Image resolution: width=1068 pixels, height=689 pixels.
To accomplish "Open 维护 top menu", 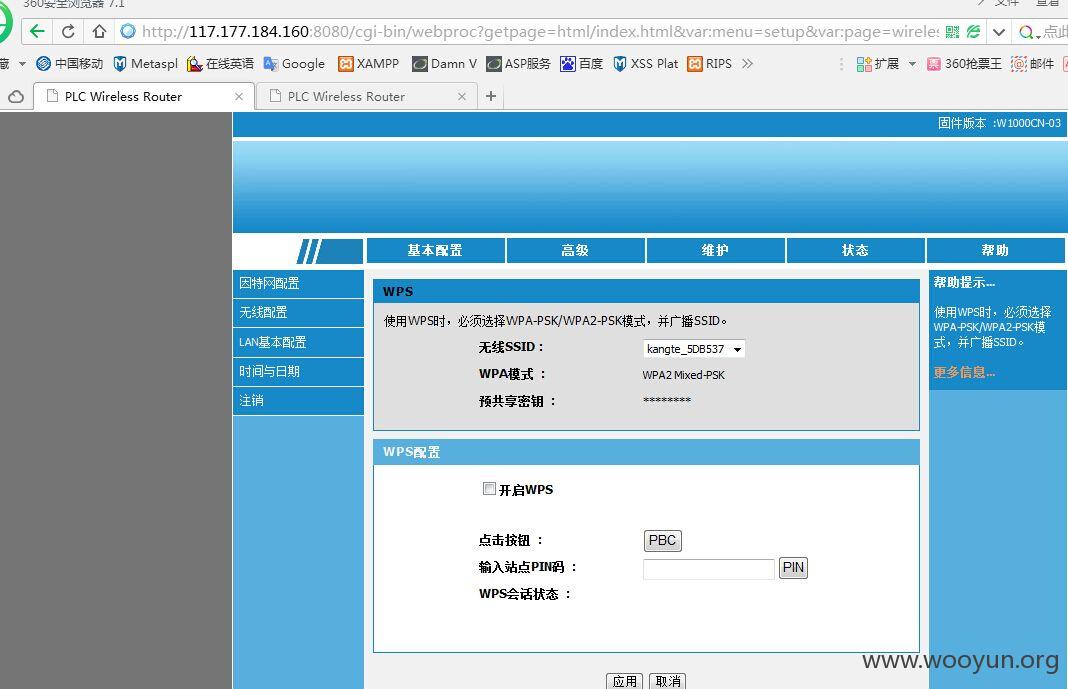I will 715,250.
